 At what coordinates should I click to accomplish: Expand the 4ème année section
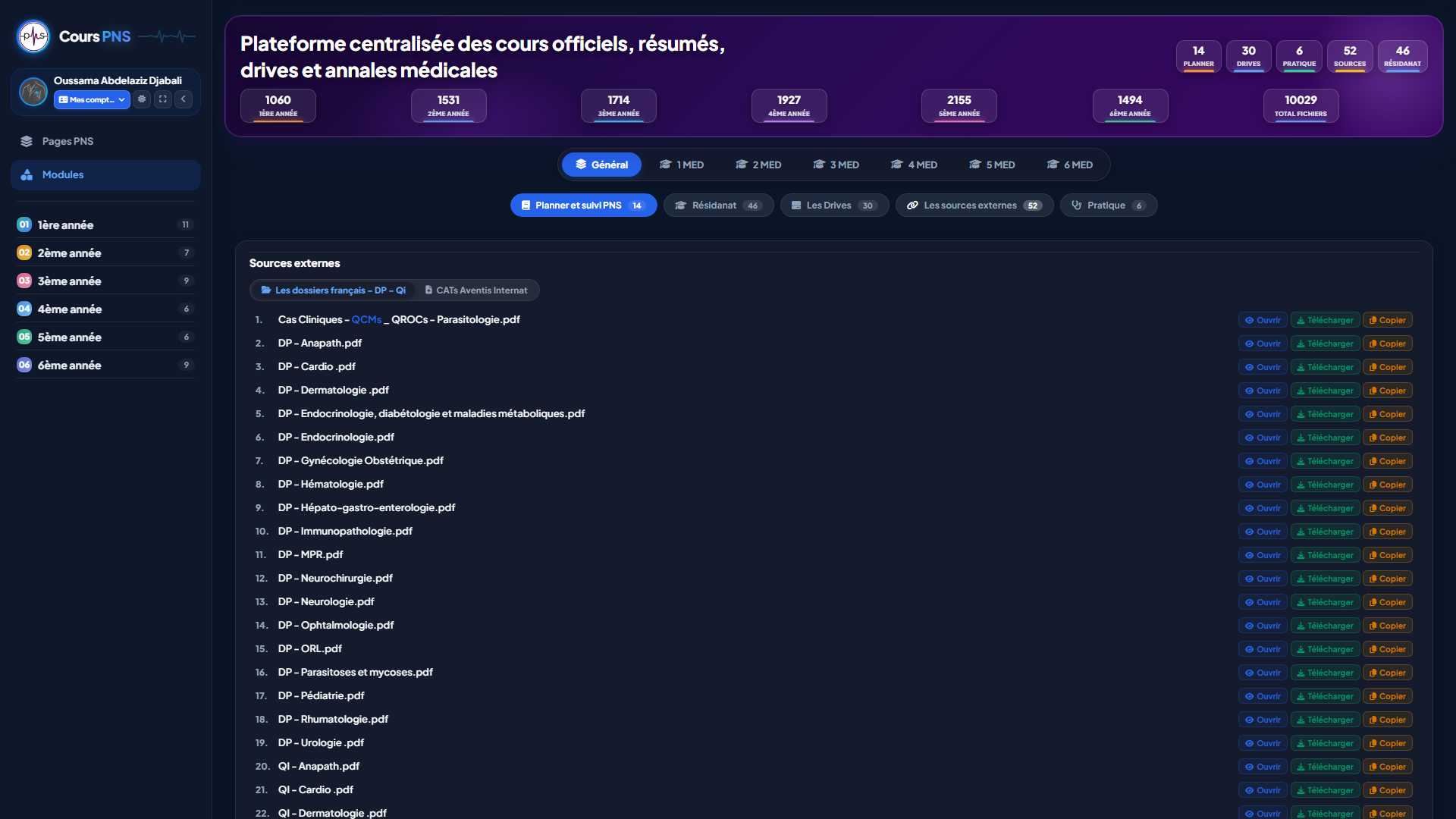pyautogui.click(x=105, y=309)
